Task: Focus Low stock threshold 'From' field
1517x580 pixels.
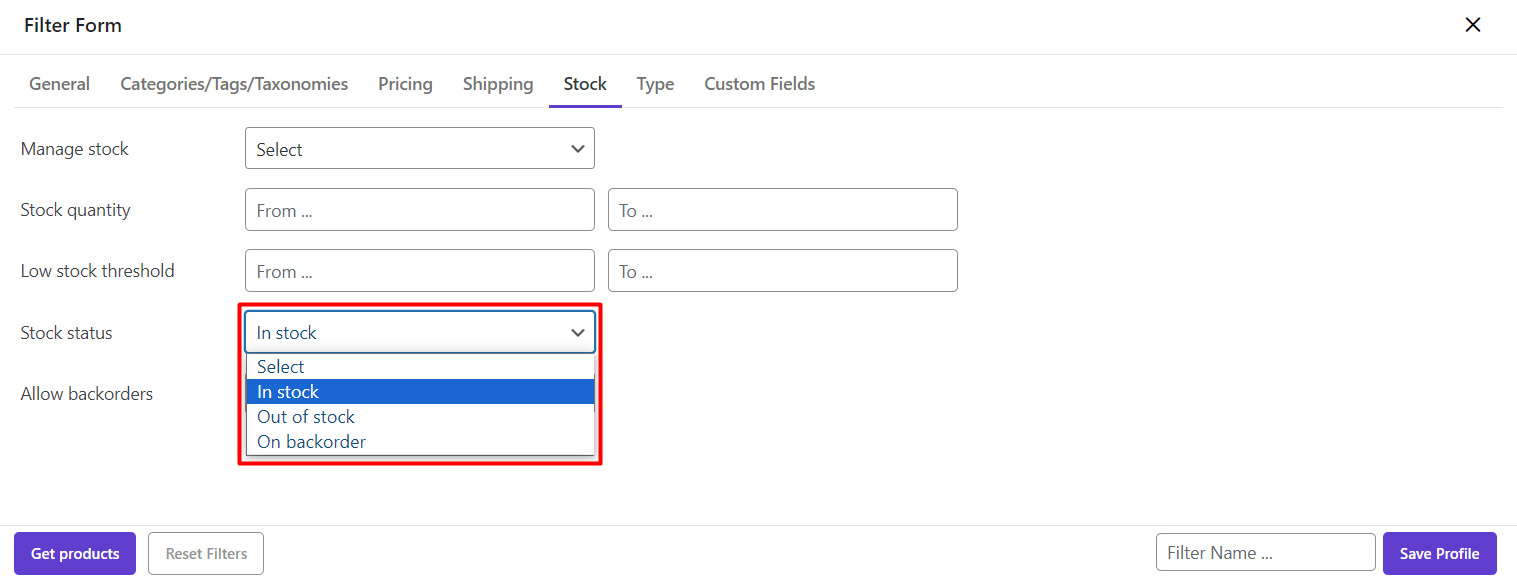Action: [419, 271]
